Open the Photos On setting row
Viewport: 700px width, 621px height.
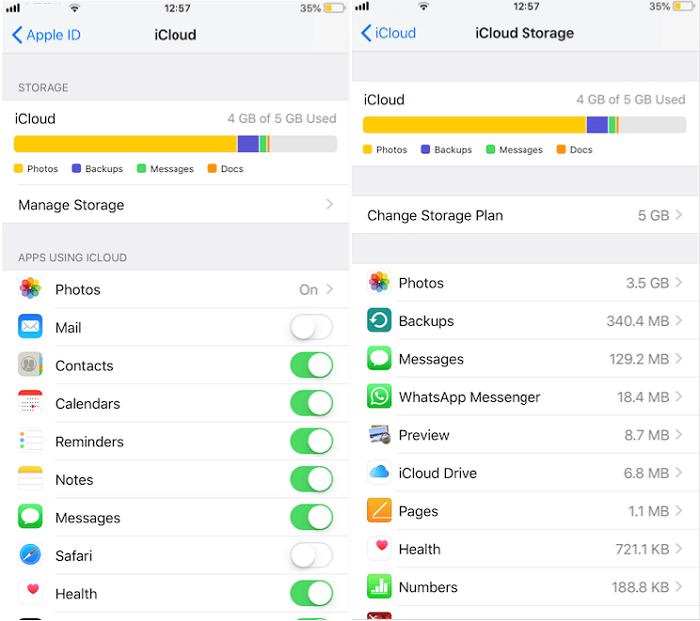tap(175, 289)
